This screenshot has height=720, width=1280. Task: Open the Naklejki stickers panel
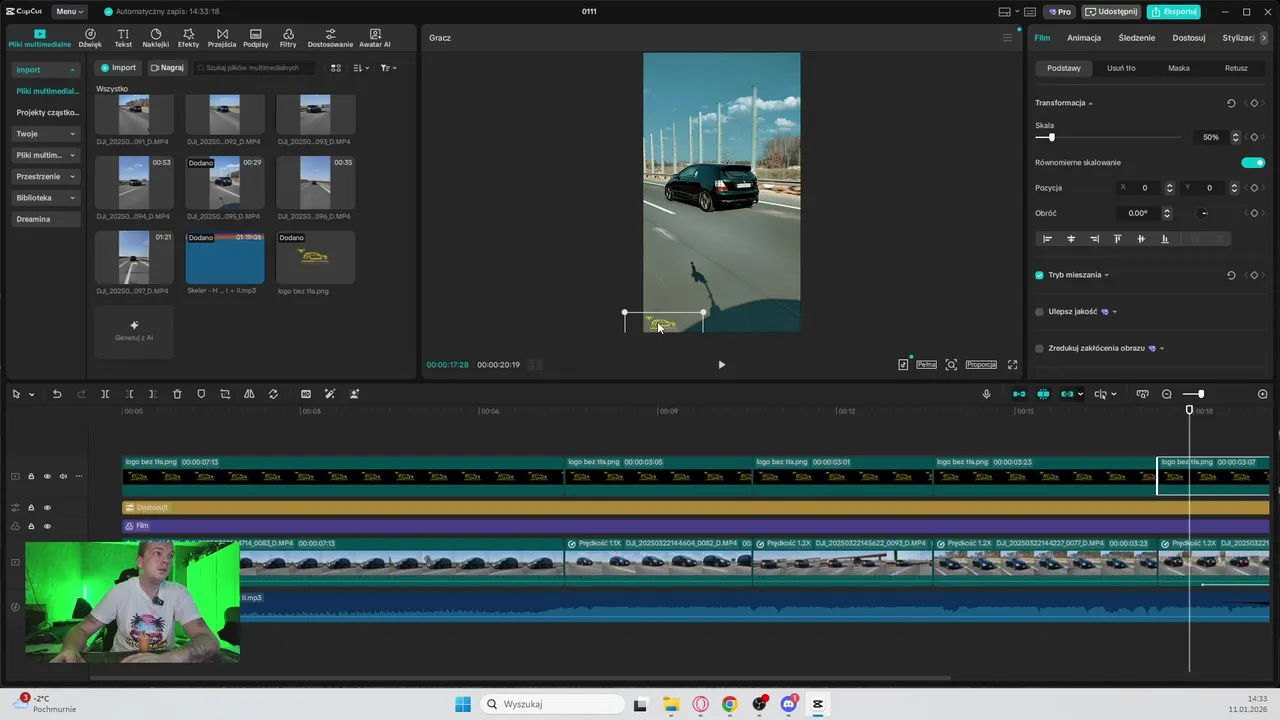tap(155, 38)
